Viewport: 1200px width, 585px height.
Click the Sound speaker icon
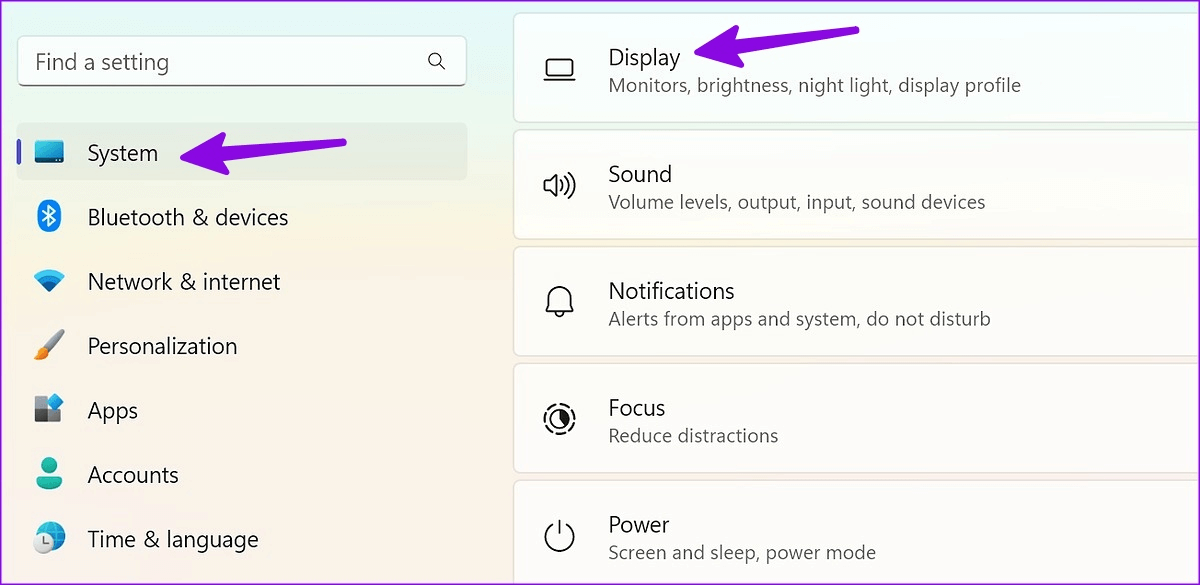pyautogui.click(x=559, y=186)
